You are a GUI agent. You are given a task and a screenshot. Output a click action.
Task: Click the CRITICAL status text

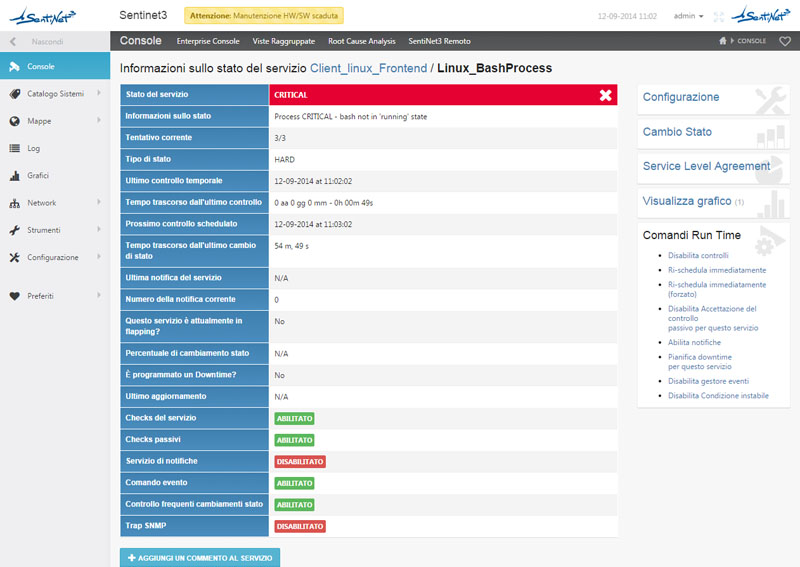tap(291, 95)
